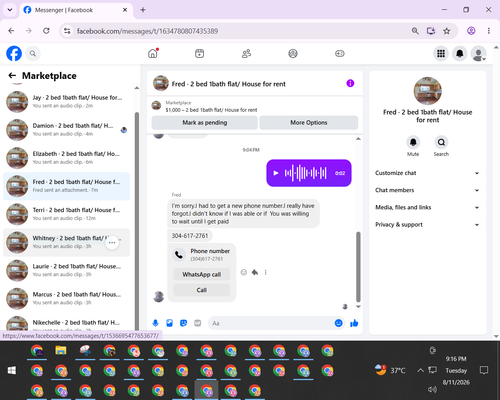This screenshot has height=400, width=500.
Task: Attach a file using the photo icon
Action: point(169,323)
